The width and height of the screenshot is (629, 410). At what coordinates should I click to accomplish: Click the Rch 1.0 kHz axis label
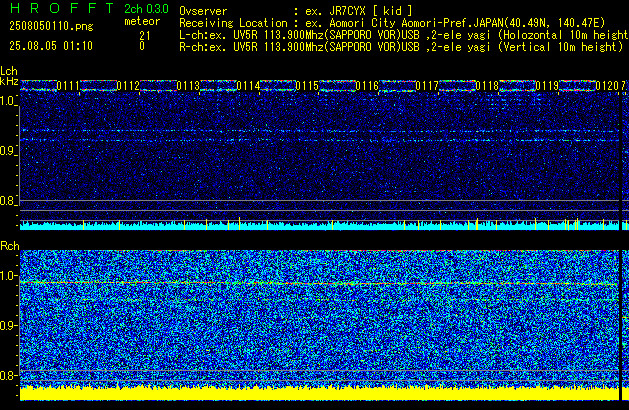click(x=8, y=276)
